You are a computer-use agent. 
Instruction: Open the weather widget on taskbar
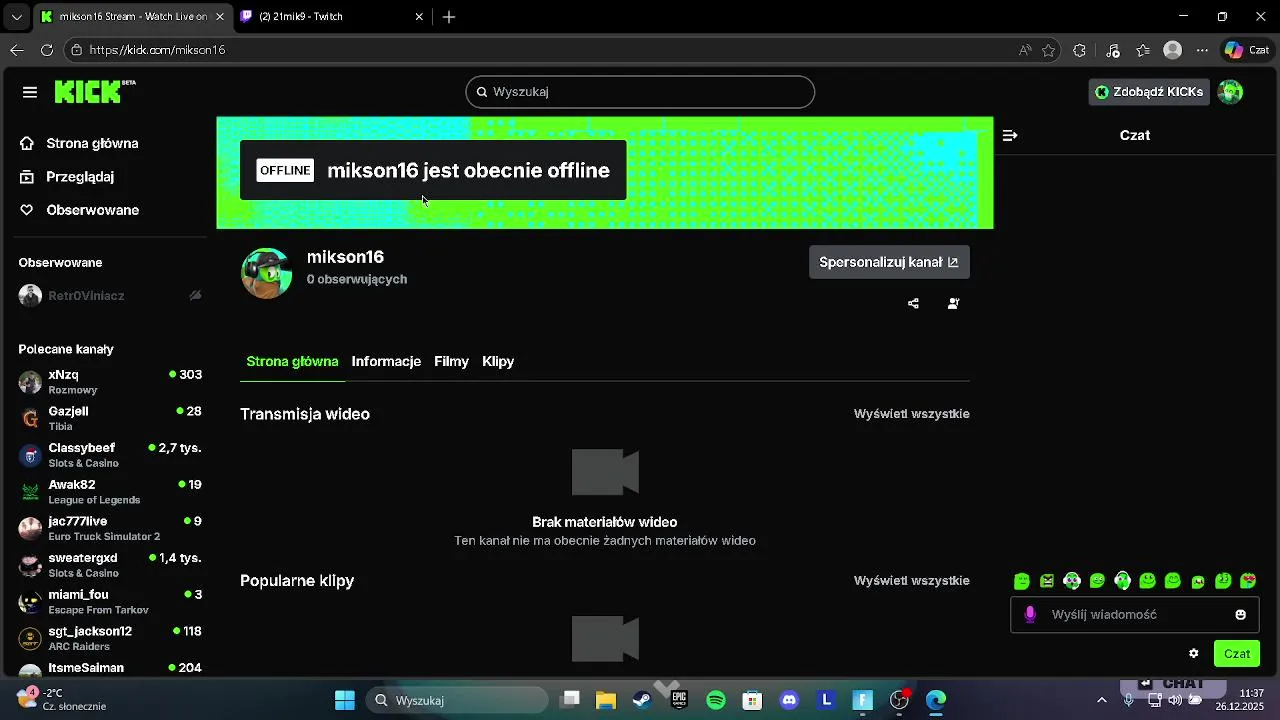click(62, 699)
